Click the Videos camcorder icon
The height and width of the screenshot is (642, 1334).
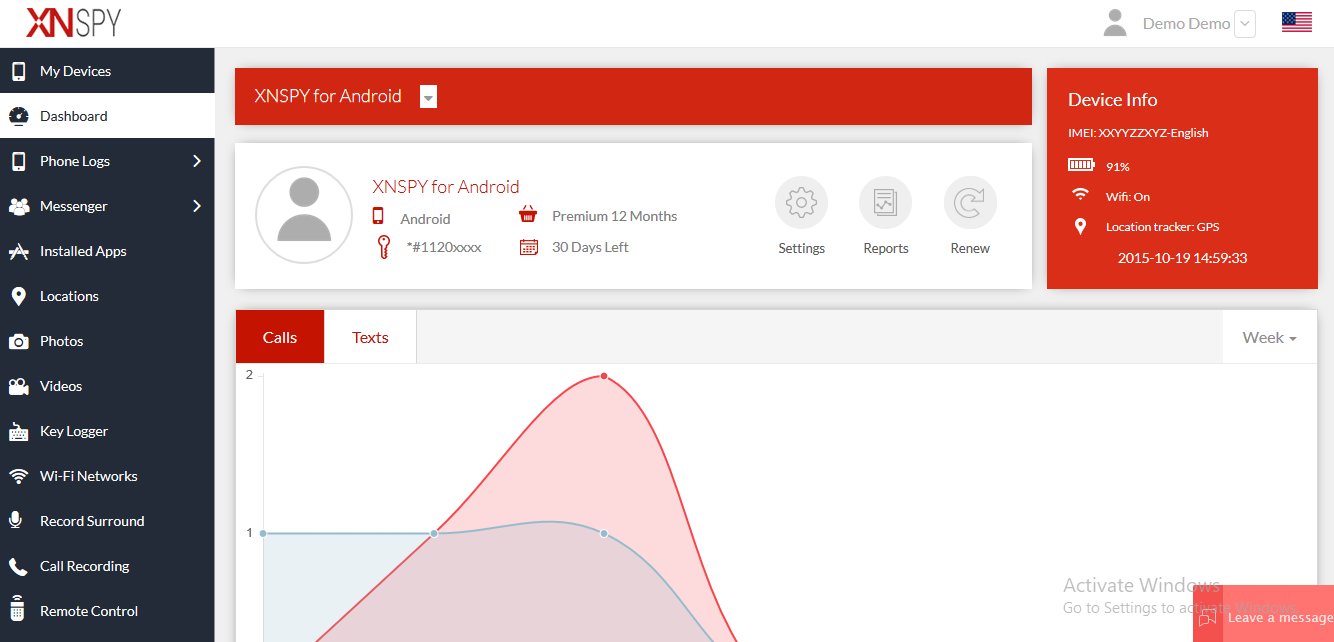[x=18, y=386]
